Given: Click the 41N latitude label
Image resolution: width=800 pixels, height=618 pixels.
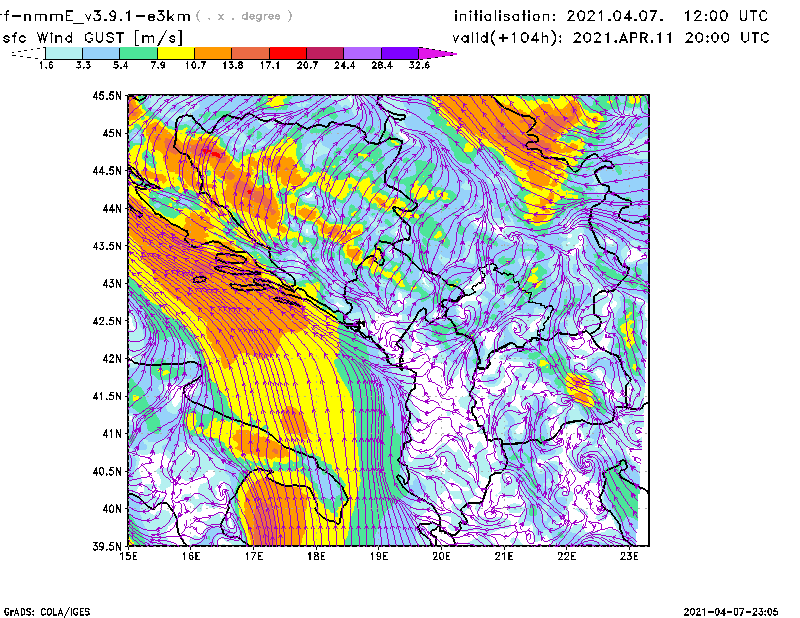Looking at the screenshot, I should (112, 434).
